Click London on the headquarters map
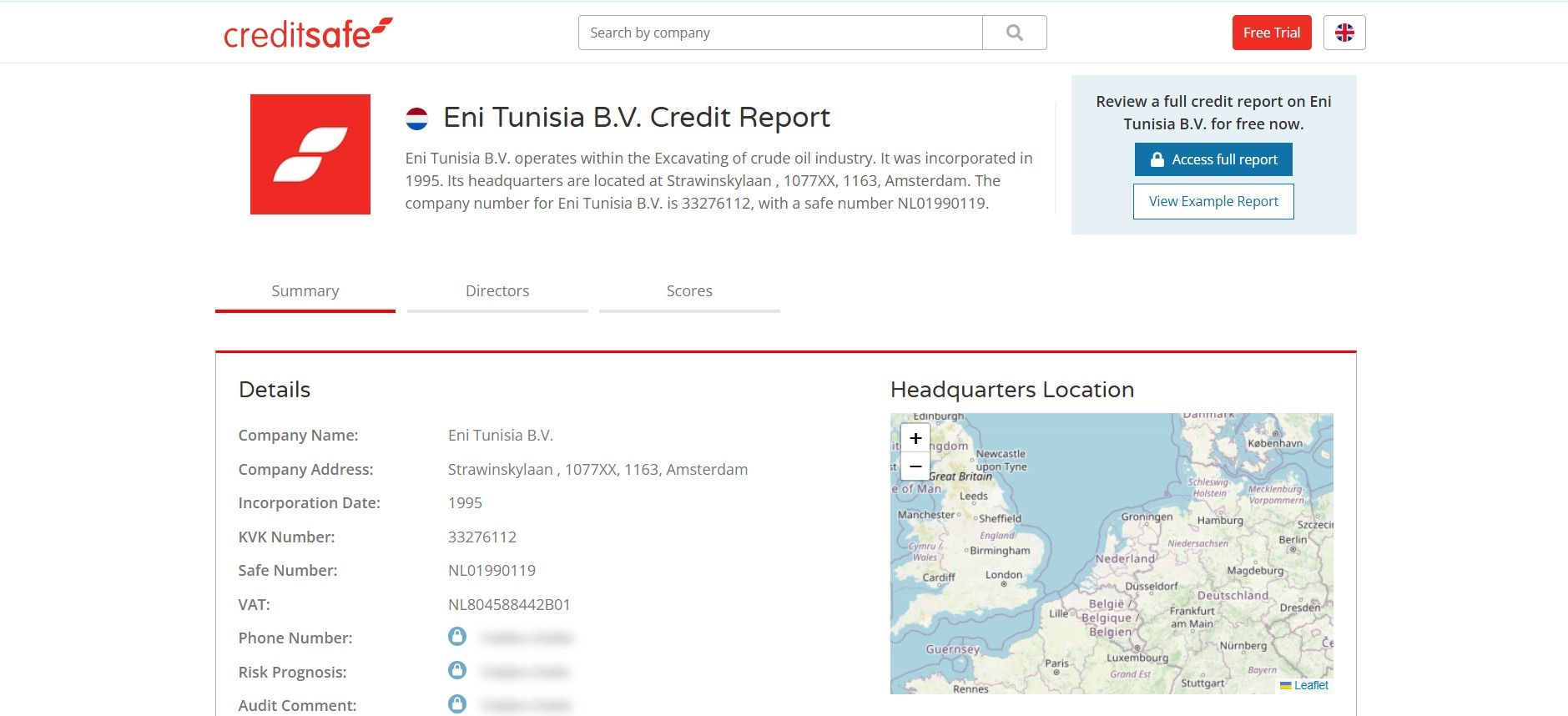This screenshot has height=716, width=1568. click(1004, 577)
